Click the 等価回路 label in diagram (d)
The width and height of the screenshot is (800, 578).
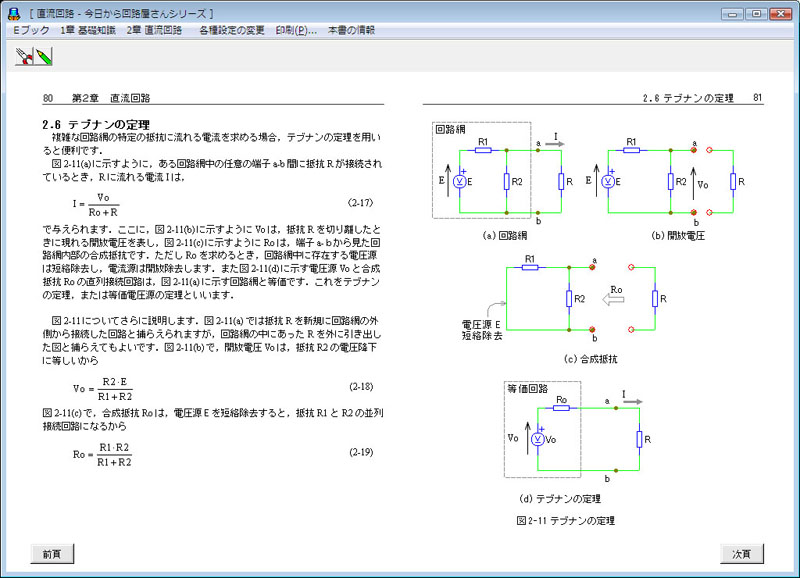[x=528, y=389]
